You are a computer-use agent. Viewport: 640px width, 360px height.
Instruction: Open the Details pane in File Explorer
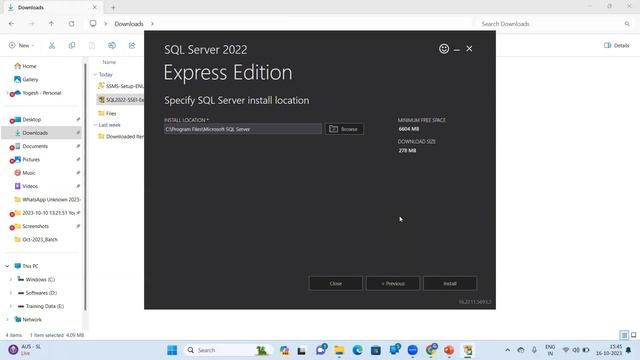click(617, 45)
